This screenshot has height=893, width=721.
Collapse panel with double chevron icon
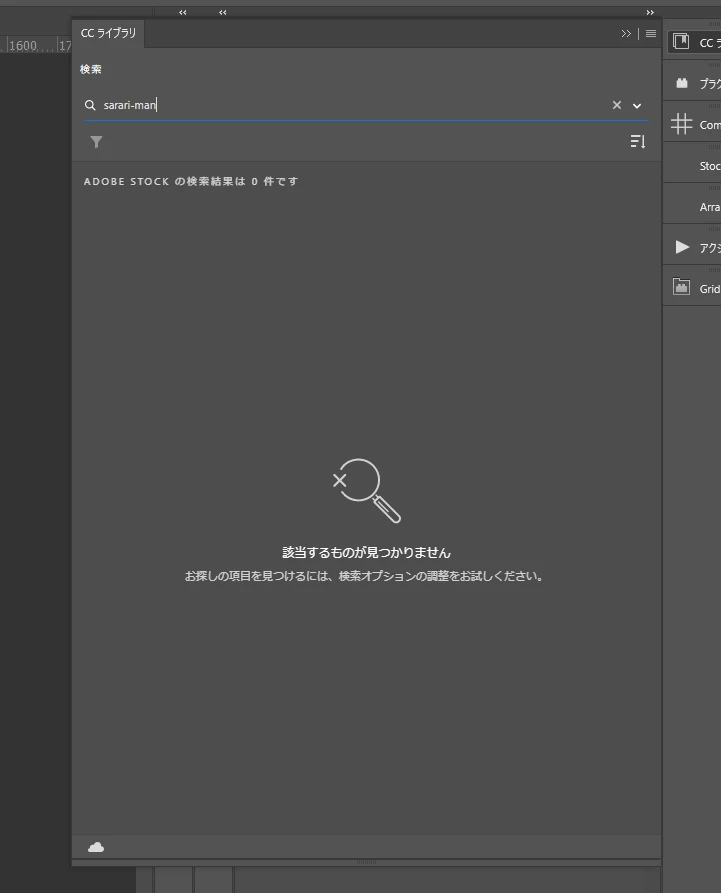pos(626,34)
